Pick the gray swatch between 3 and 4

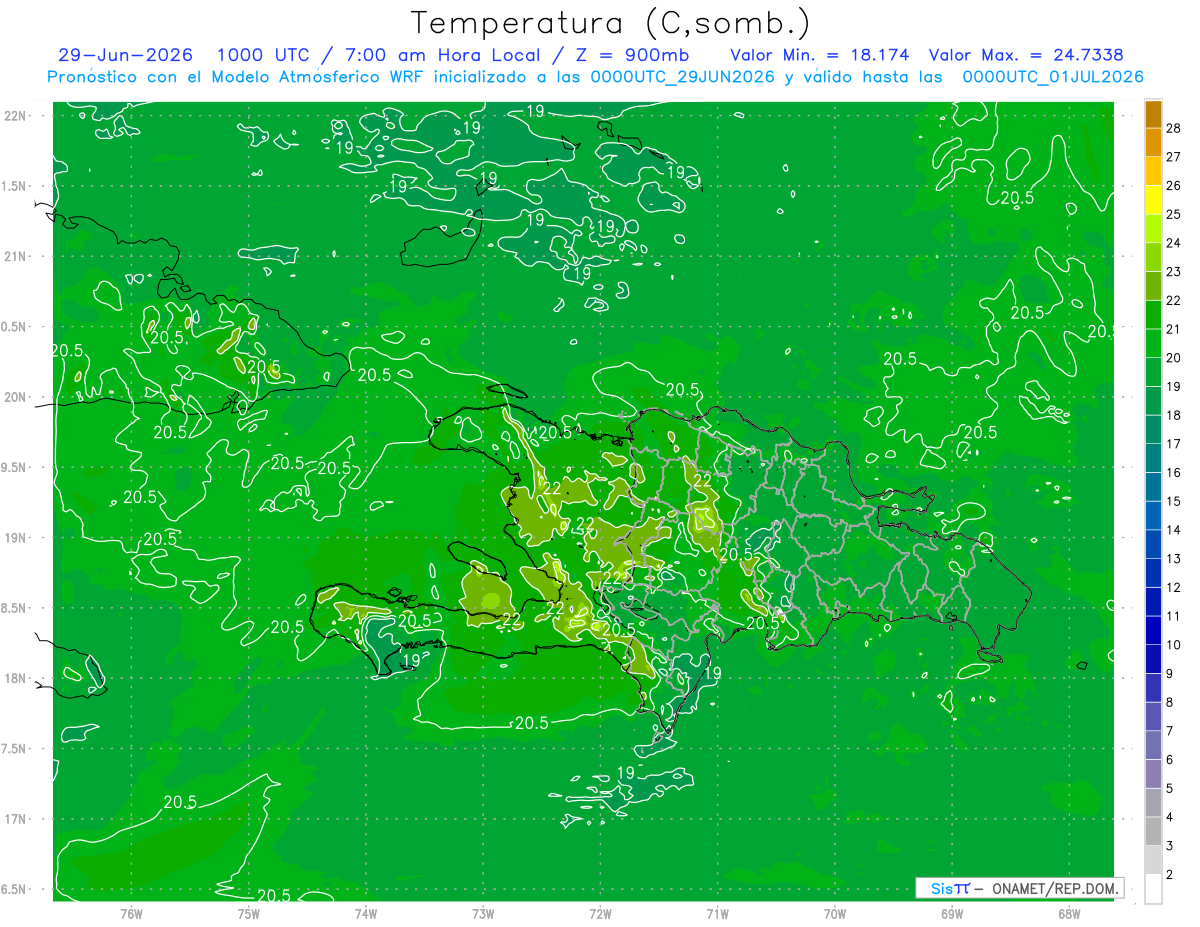(x=1153, y=831)
